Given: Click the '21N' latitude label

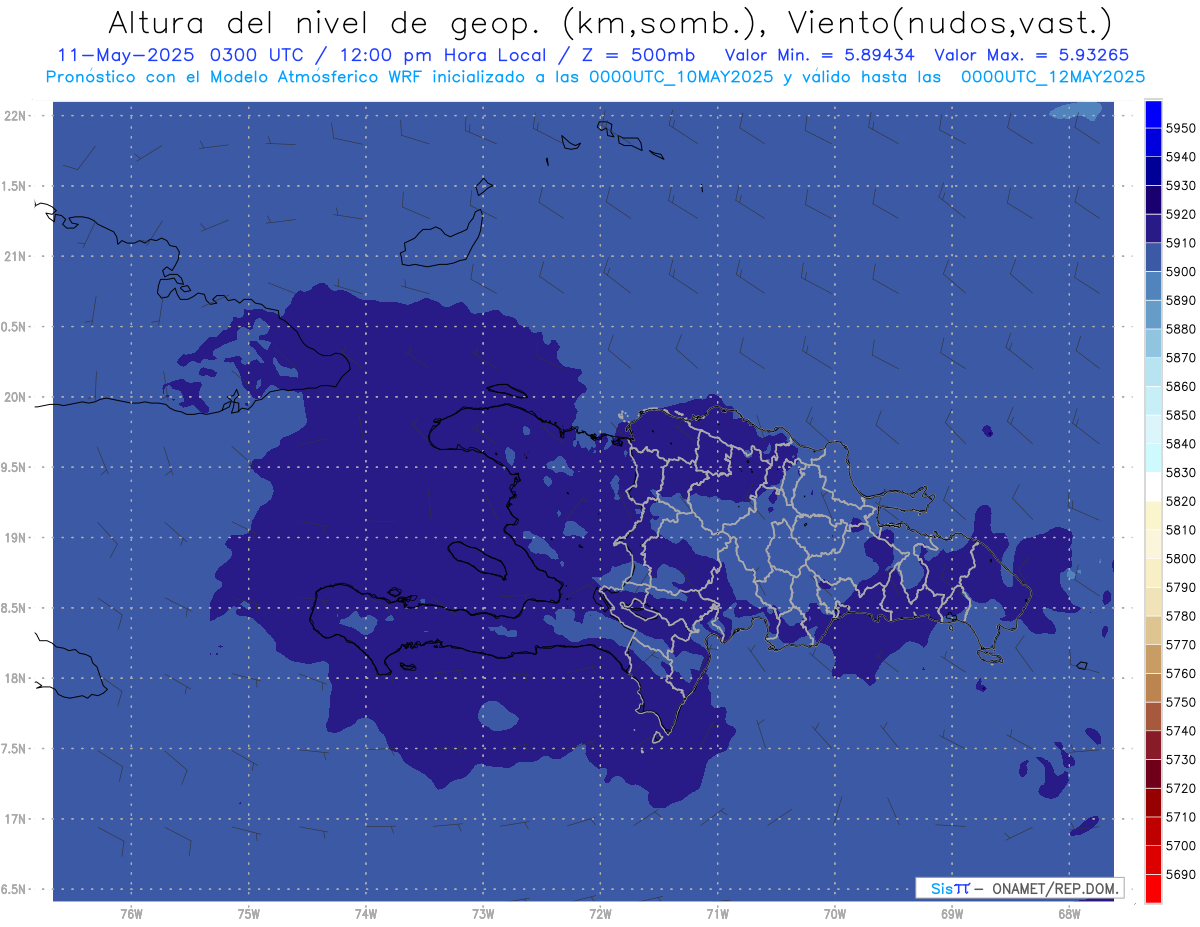Looking at the screenshot, I should pyautogui.click(x=16, y=257).
